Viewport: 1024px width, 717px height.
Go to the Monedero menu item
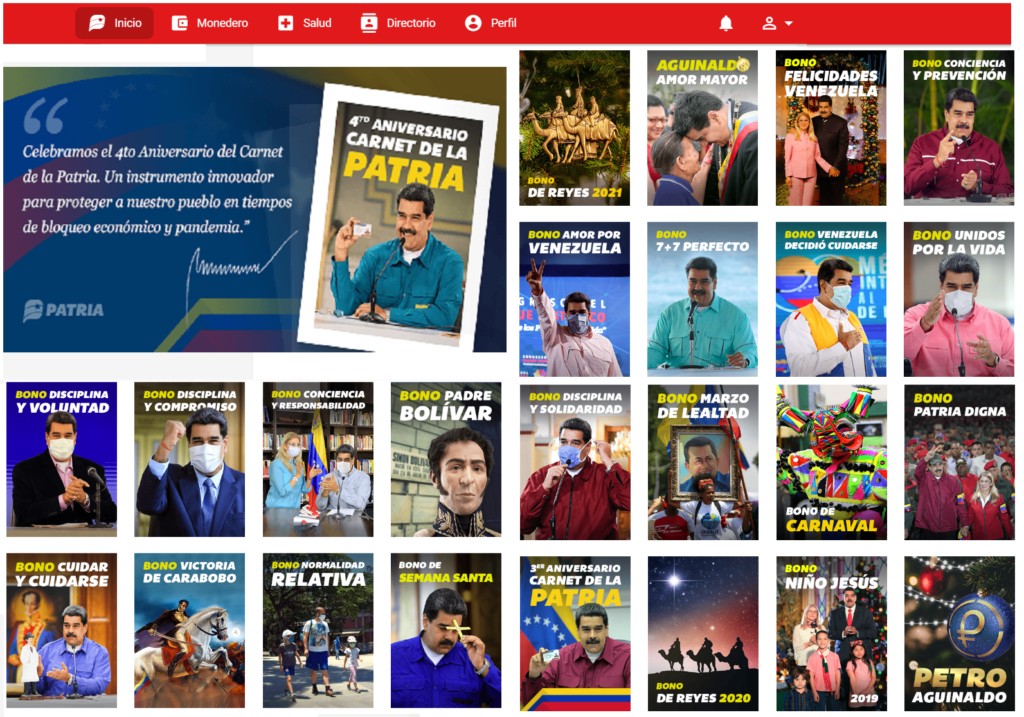click(x=222, y=23)
